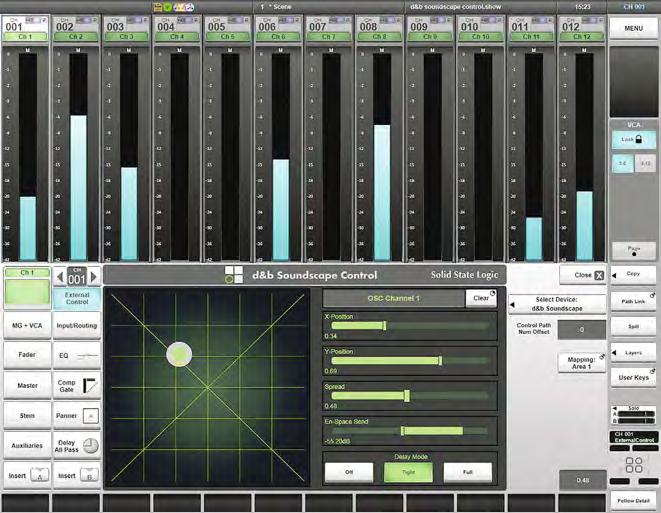Screen dimensions: 661x513
Task: Click the 15:23 clock display
Action: click(582, 7)
